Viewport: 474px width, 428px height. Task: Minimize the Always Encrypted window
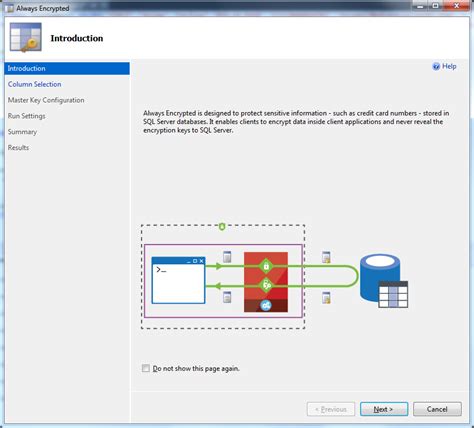pos(420,6)
